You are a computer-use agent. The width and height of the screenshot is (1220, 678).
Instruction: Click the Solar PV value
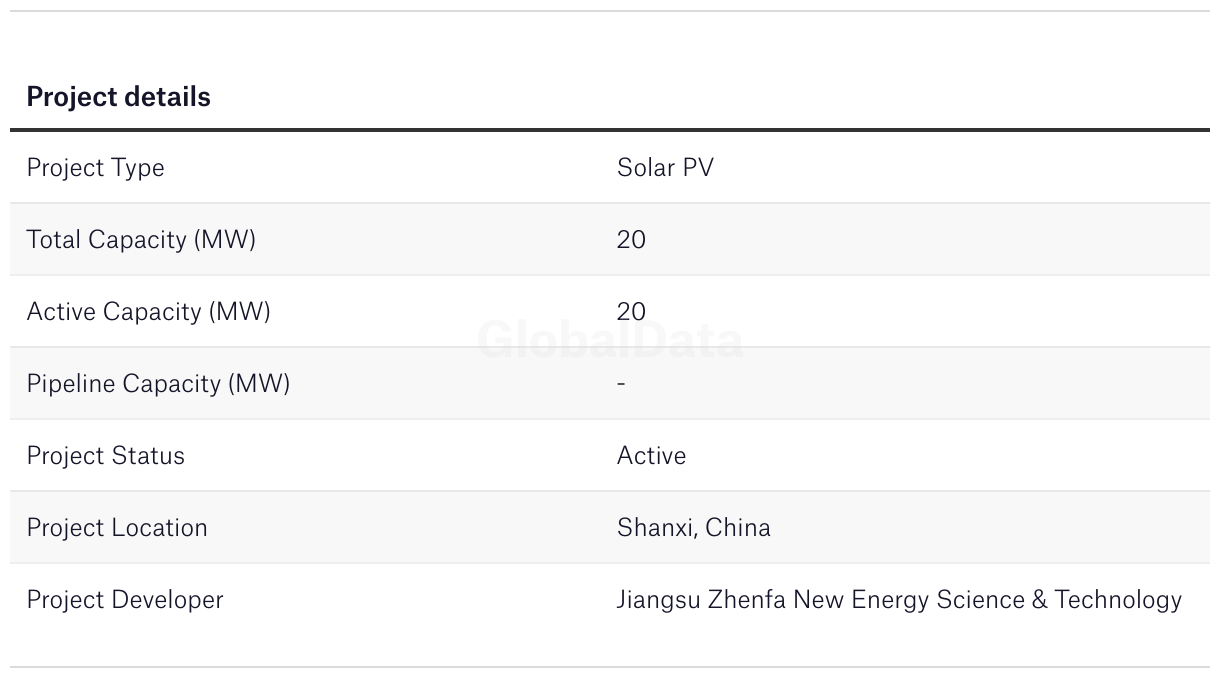665,168
